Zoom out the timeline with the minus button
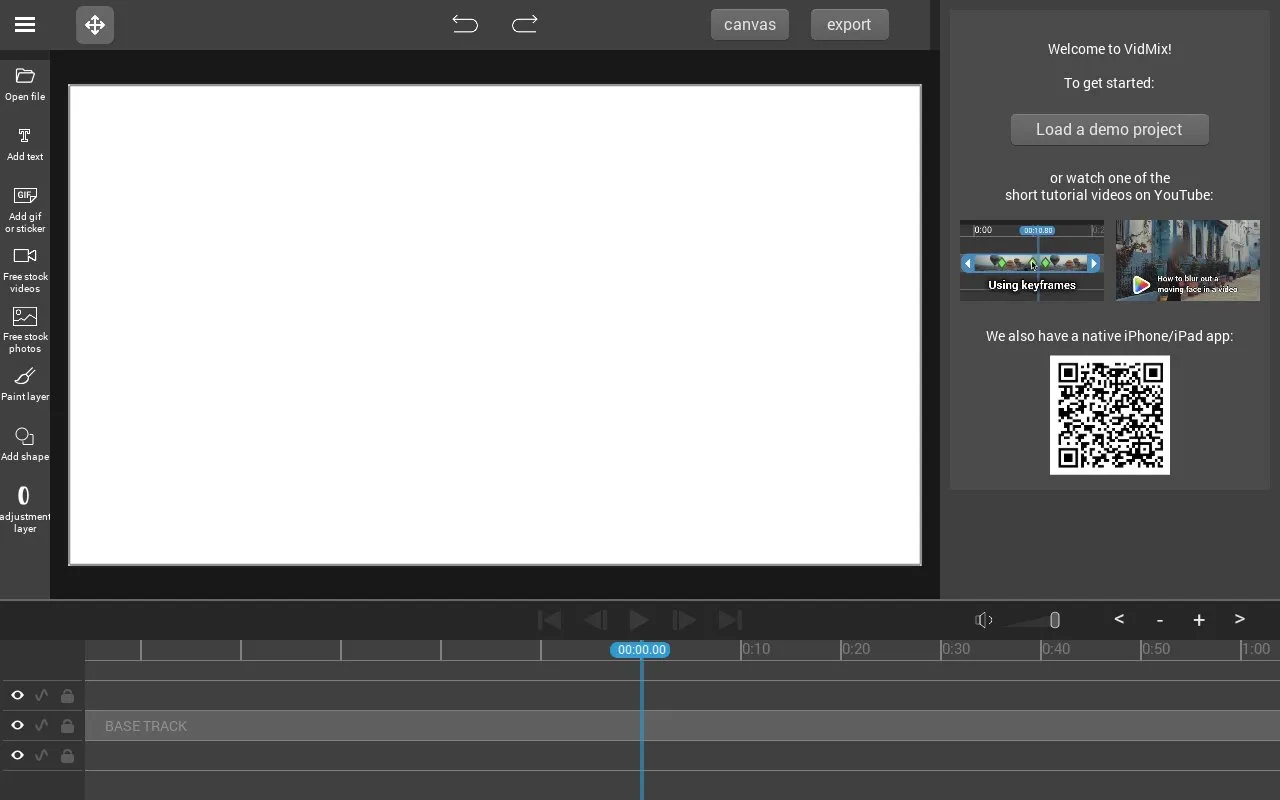Screen dimensions: 1280x800 click(1159, 620)
